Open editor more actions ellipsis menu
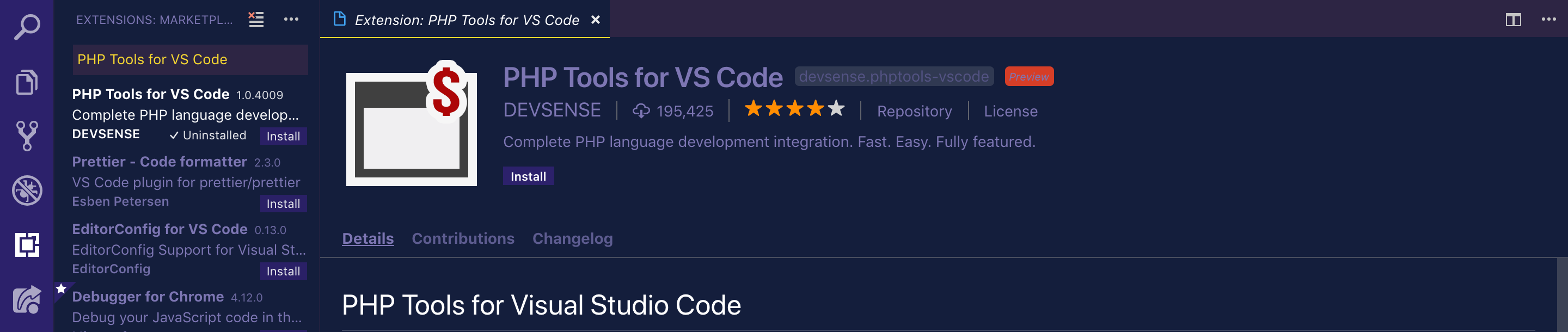This screenshot has height=332, width=1568. 1548,20
